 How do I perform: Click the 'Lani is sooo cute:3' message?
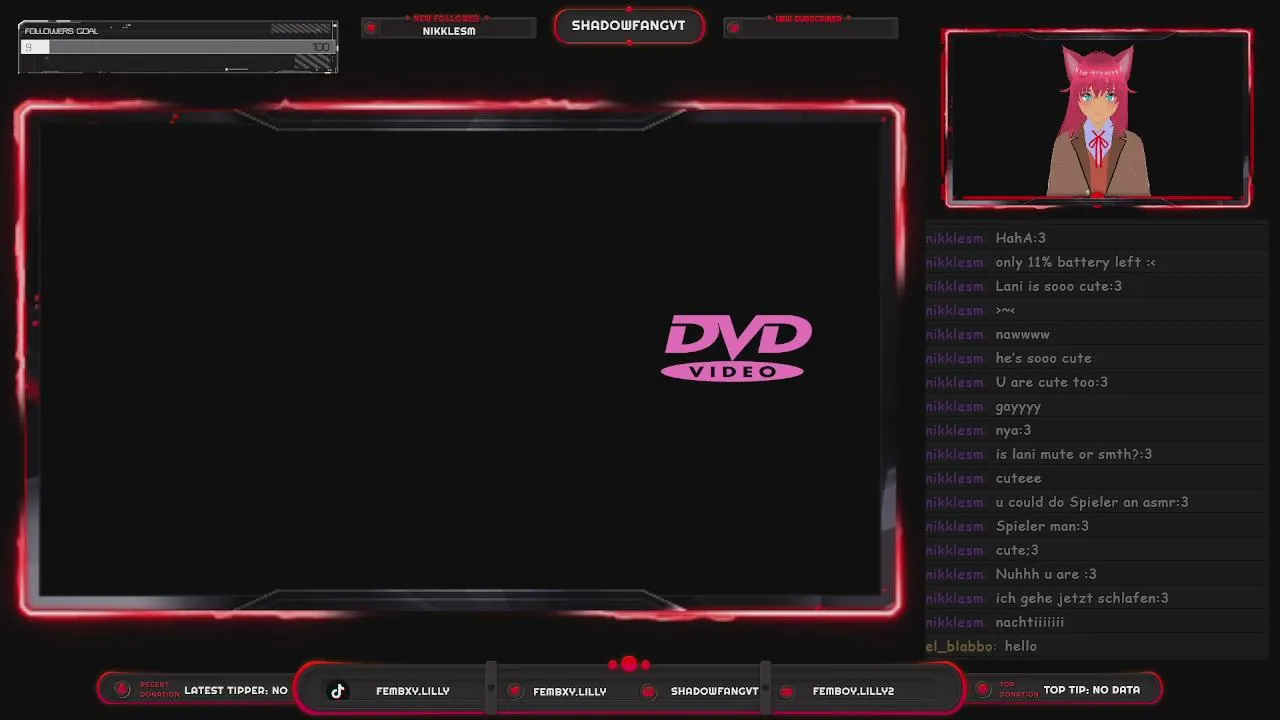click(1058, 286)
